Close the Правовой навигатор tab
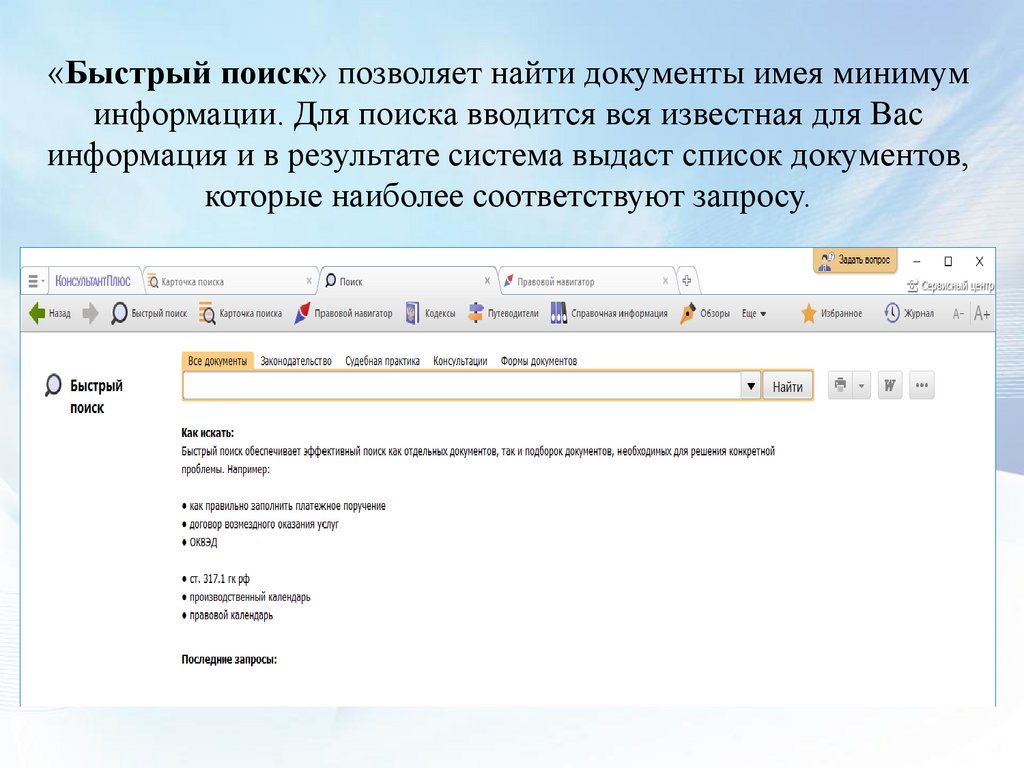Screen dimensions: 1024x768 [x=665, y=281]
